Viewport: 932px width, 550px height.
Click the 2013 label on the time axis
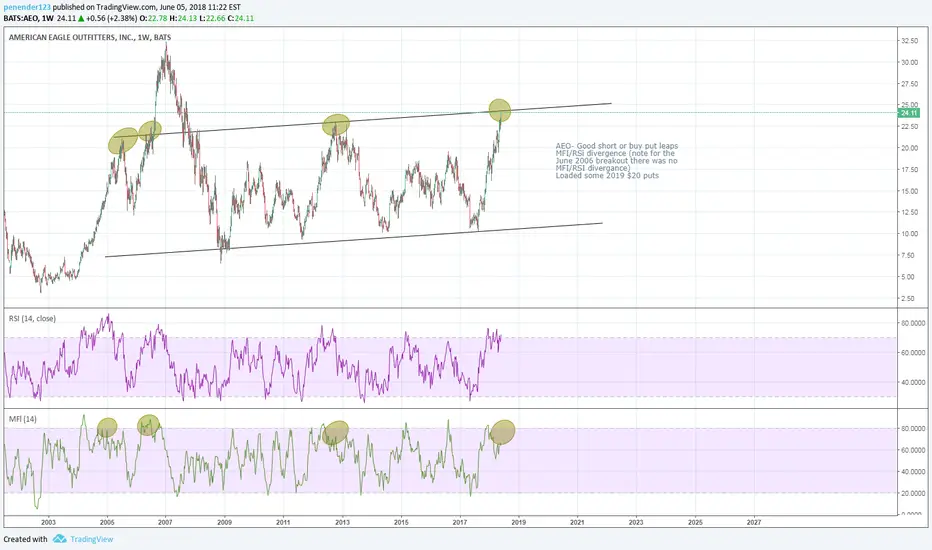pyautogui.click(x=342, y=522)
